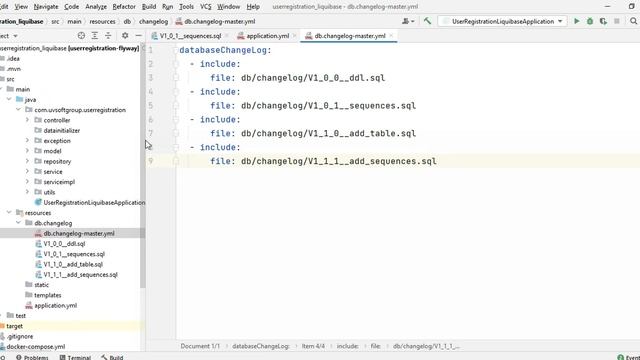Viewport: 640px width, 360px height.
Task: Collapse the db.changelog folder
Action: click(18, 223)
